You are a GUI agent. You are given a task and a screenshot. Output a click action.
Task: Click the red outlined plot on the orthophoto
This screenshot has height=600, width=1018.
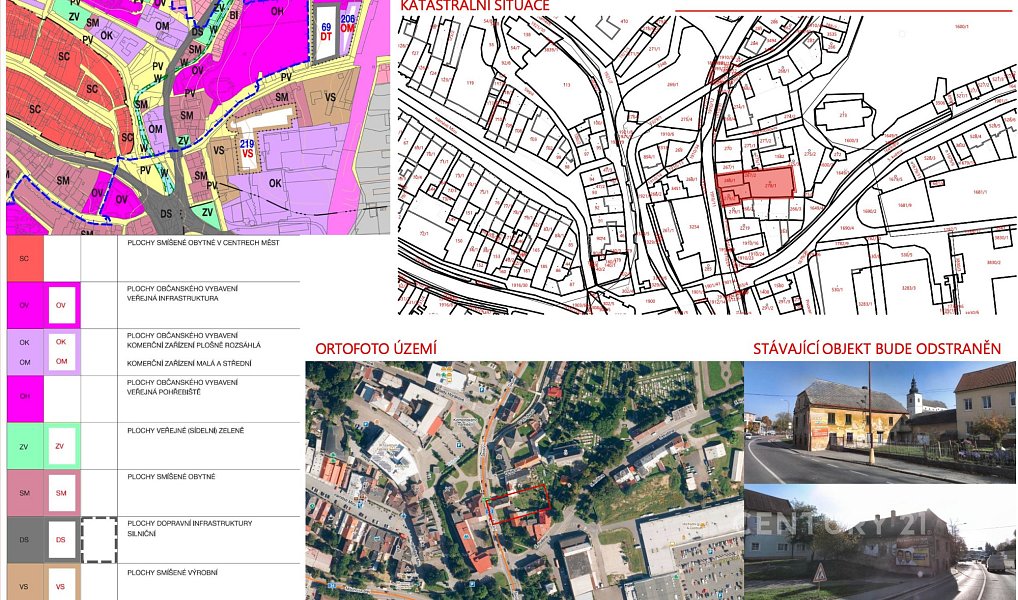(x=518, y=504)
